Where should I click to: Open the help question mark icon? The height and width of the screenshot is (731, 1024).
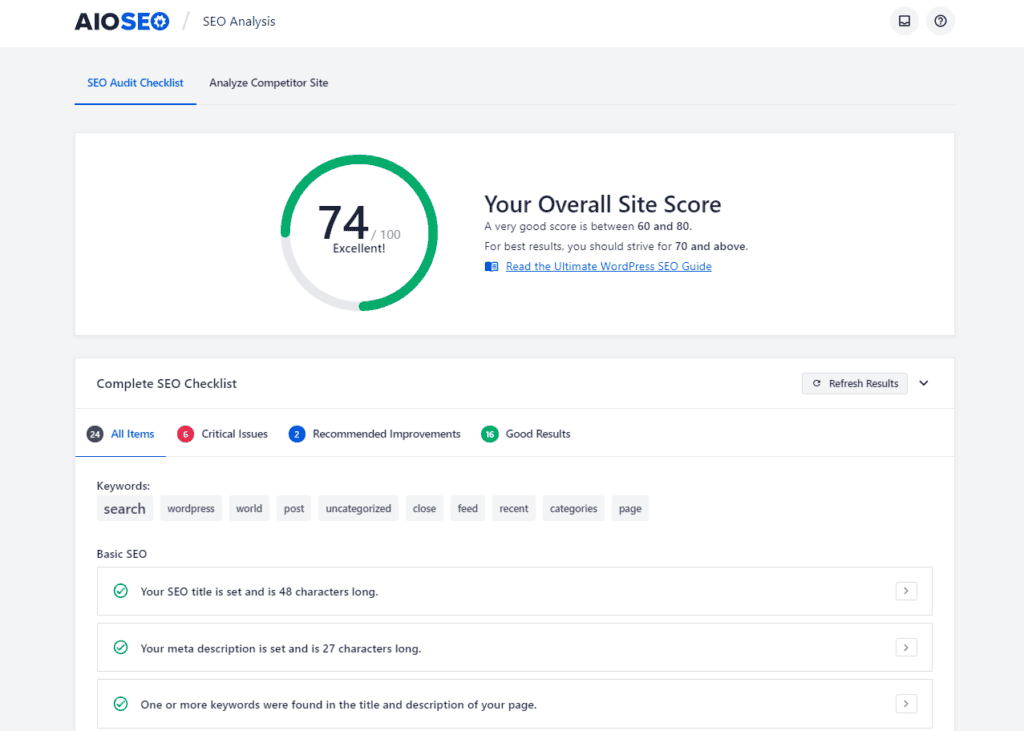coord(940,21)
